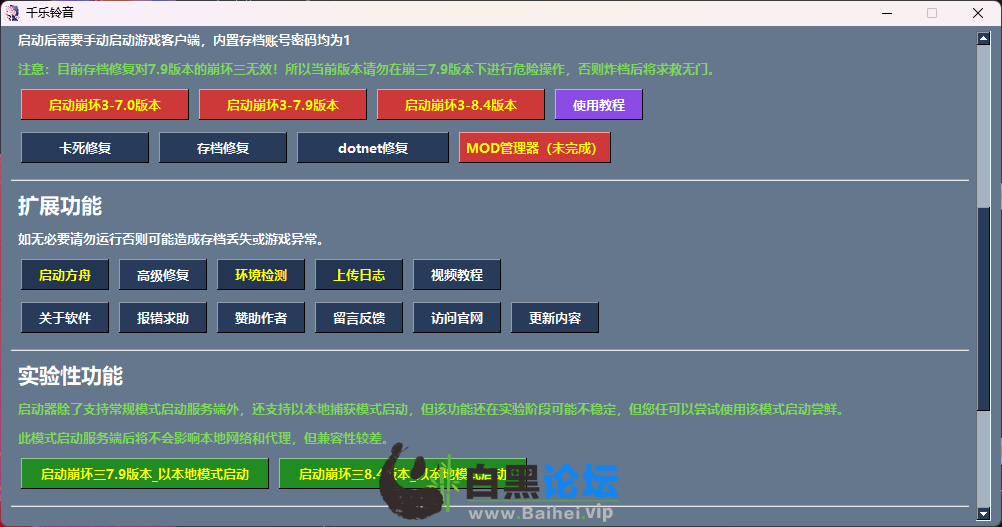Run 环境检测 environment check
The width and height of the screenshot is (1002, 527).
(261, 275)
